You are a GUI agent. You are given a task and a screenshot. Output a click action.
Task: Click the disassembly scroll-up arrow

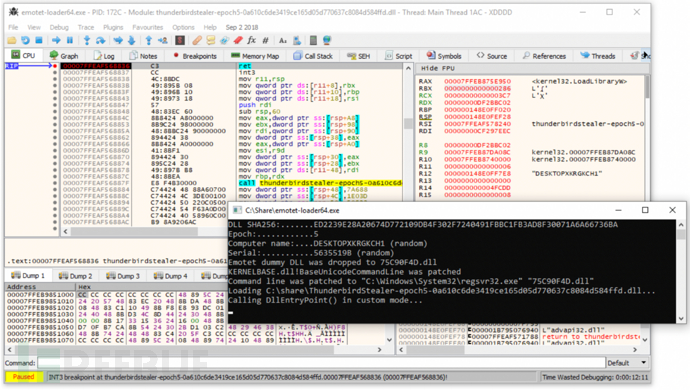pyautogui.click(x=408, y=68)
